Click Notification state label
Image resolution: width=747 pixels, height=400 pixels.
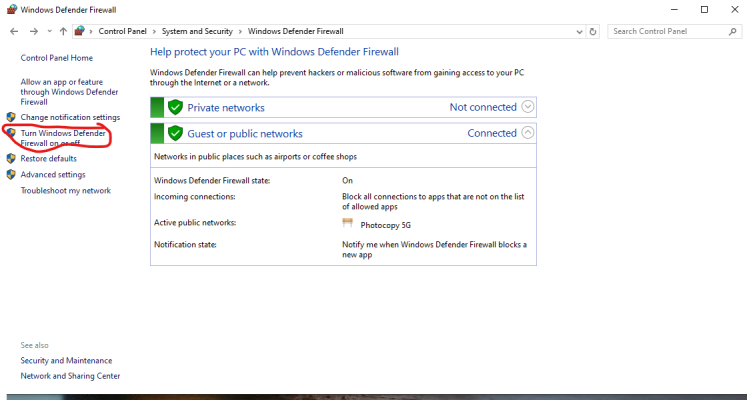[185, 244]
